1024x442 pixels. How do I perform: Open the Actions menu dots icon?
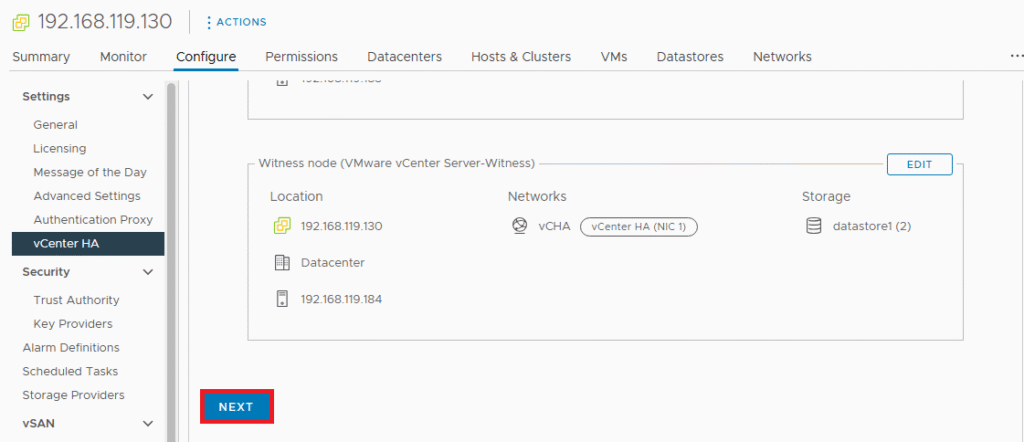pyautogui.click(x=209, y=22)
